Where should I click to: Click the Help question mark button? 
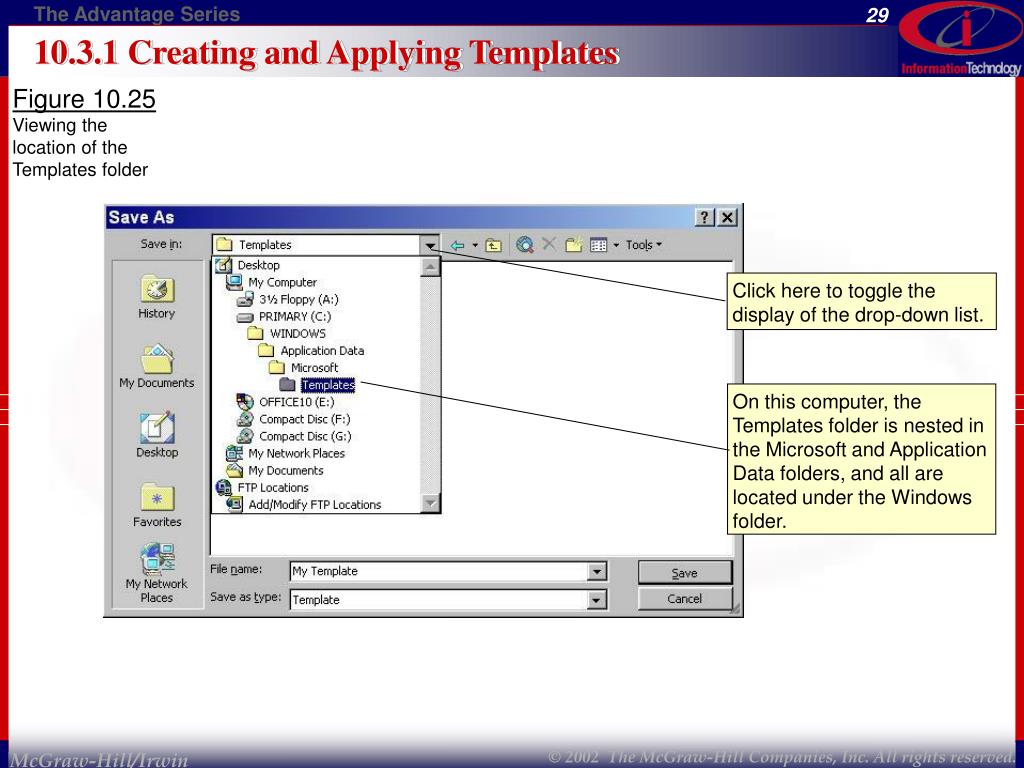tap(705, 217)
